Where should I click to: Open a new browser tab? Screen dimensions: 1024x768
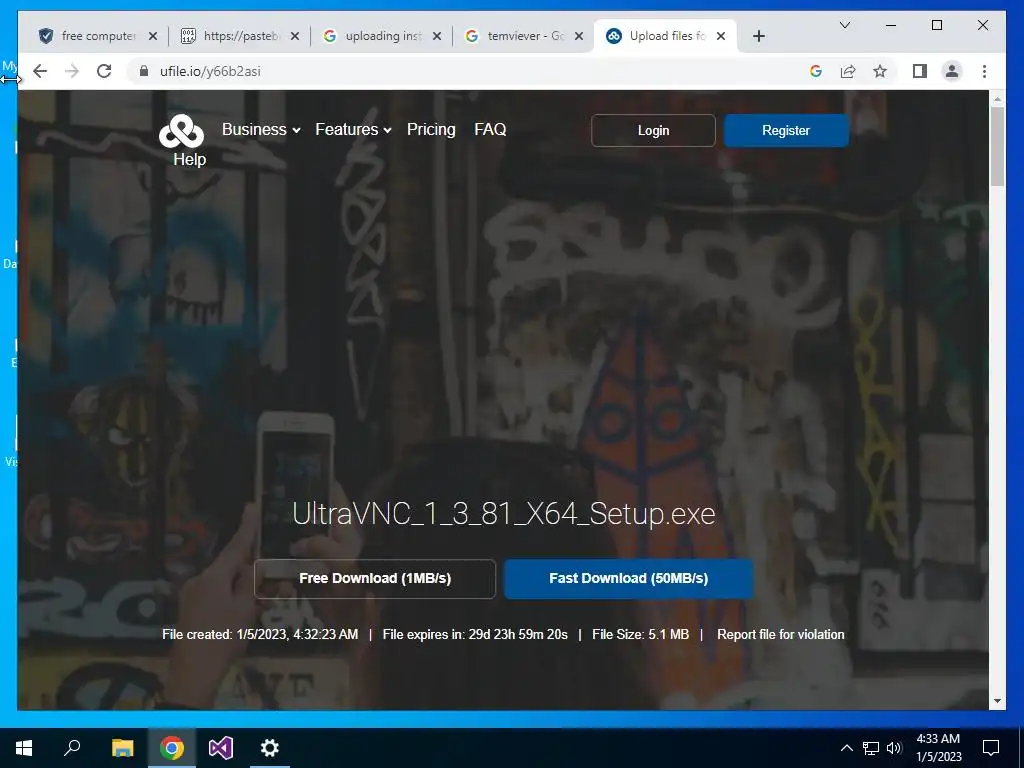pyautogui.click(x=758, y=36)
